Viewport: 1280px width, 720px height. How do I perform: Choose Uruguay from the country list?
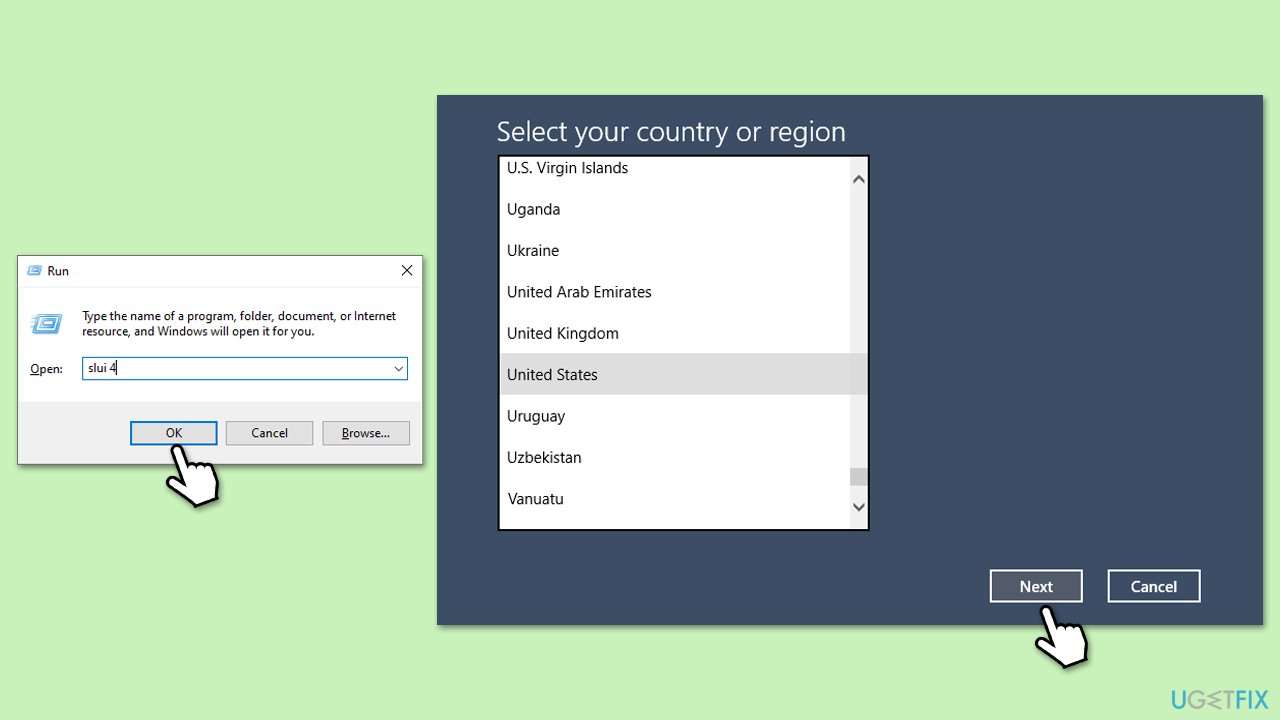pyautogui.click(x=536, y=416)
